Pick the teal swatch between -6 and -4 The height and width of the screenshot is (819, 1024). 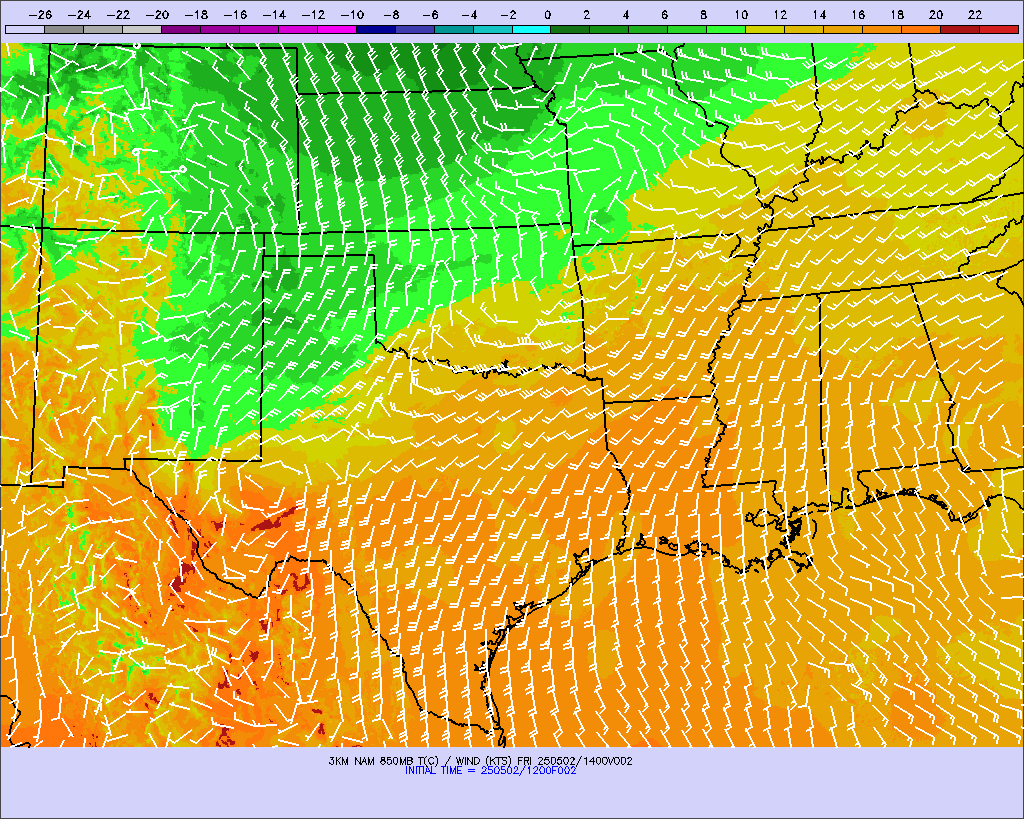pos(454,29)
